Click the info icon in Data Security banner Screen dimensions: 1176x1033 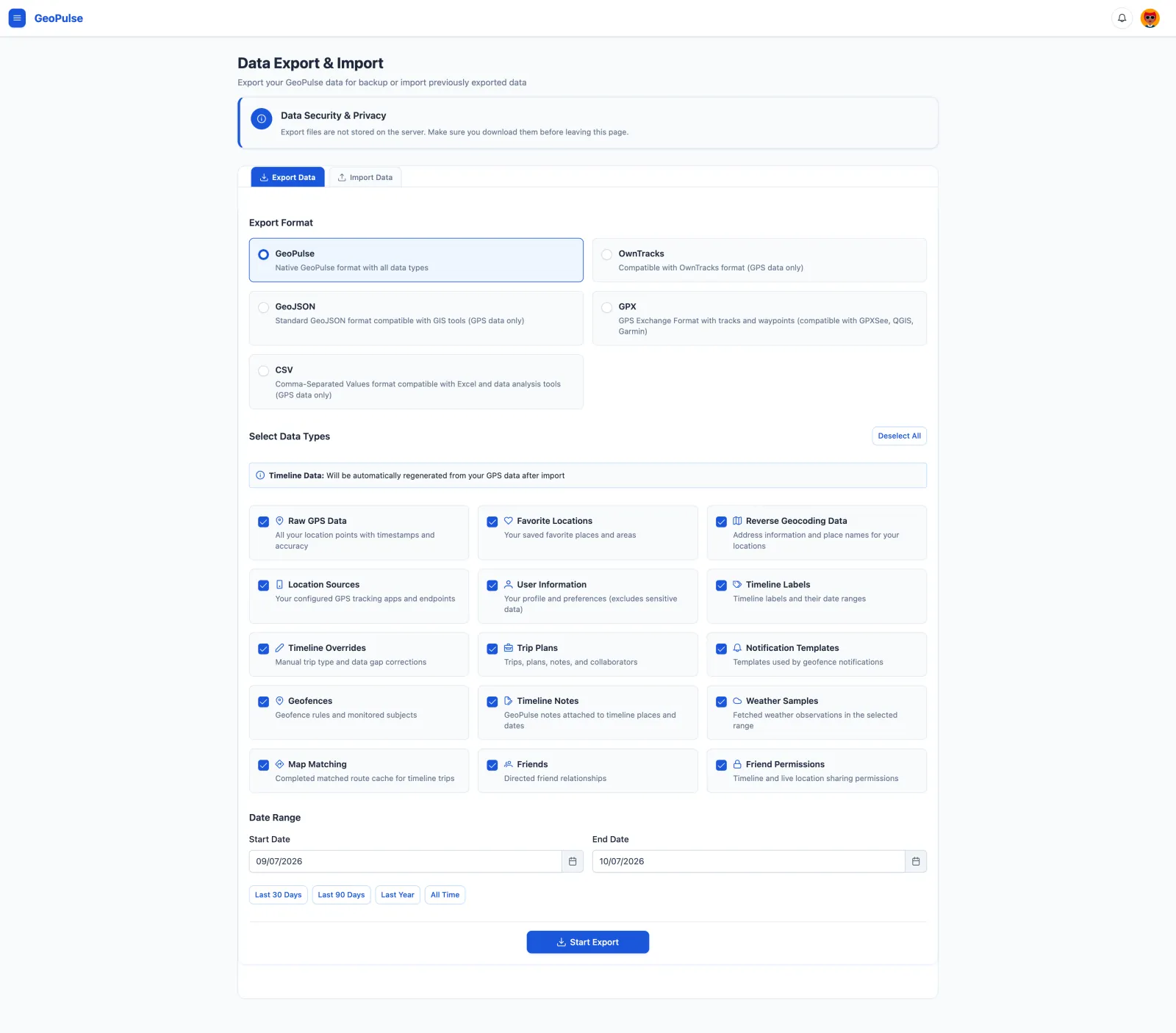click(x=262, y=119)
